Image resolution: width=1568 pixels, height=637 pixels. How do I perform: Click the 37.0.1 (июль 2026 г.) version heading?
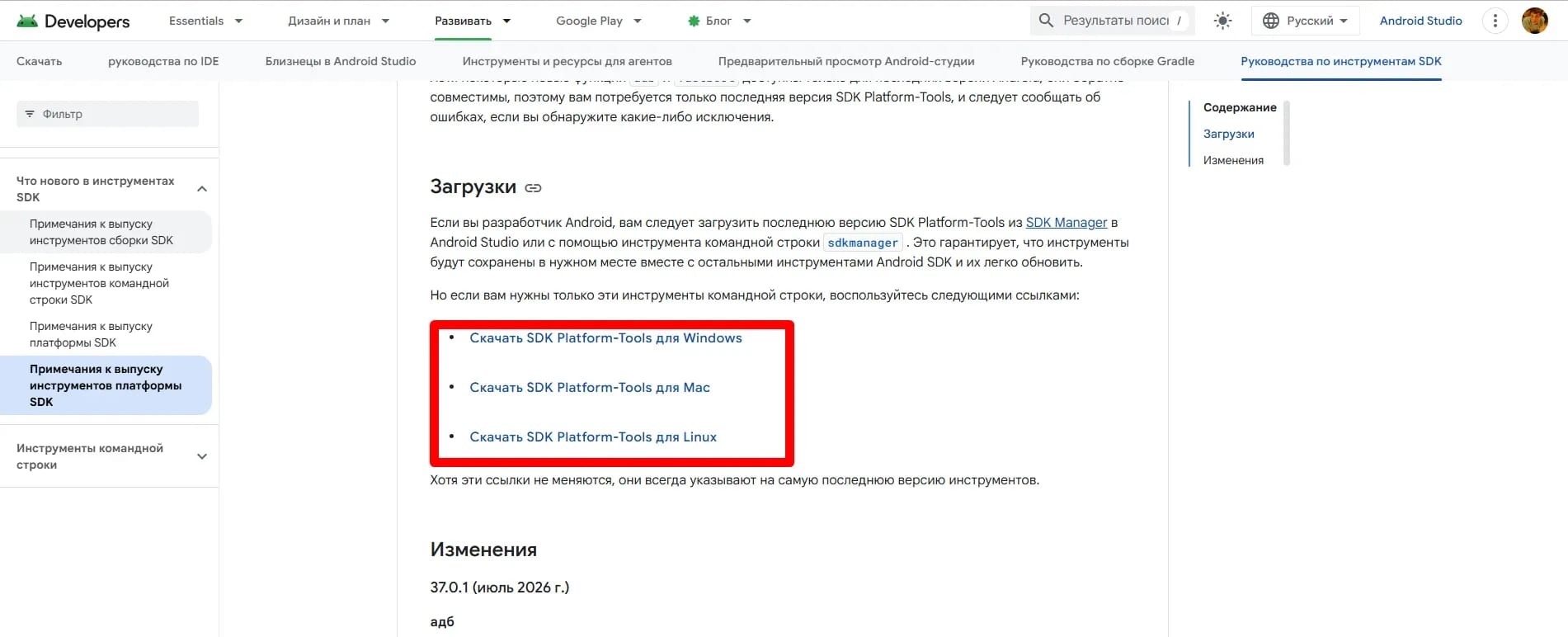pyautogui.click(x=500, y=587)
